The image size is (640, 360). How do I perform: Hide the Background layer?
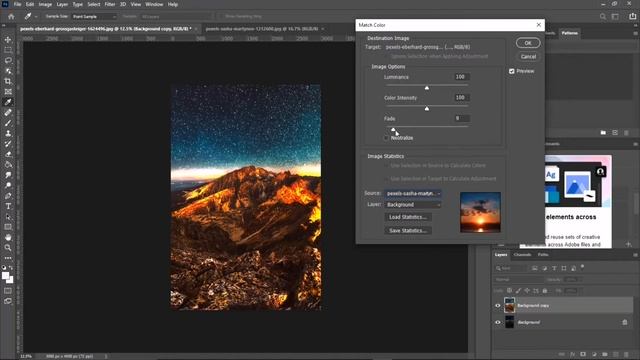(498, 322)
